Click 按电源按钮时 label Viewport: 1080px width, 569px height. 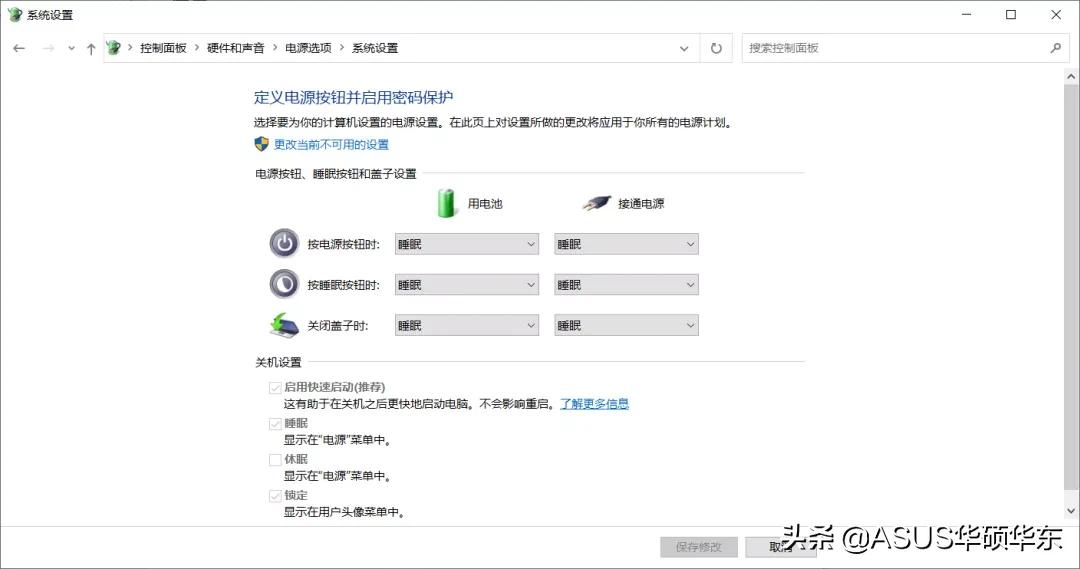344,244
